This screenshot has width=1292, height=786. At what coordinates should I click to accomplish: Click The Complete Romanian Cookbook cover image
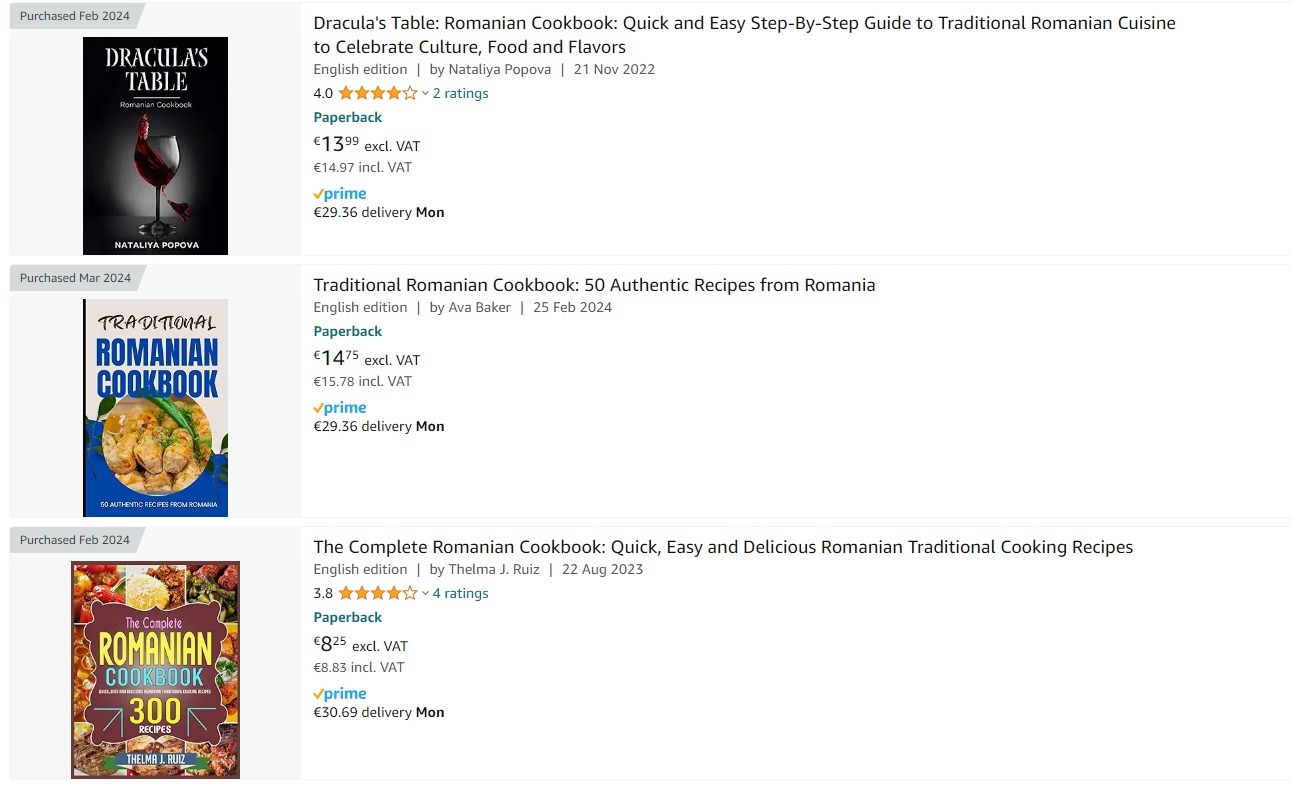pos(155,669)
